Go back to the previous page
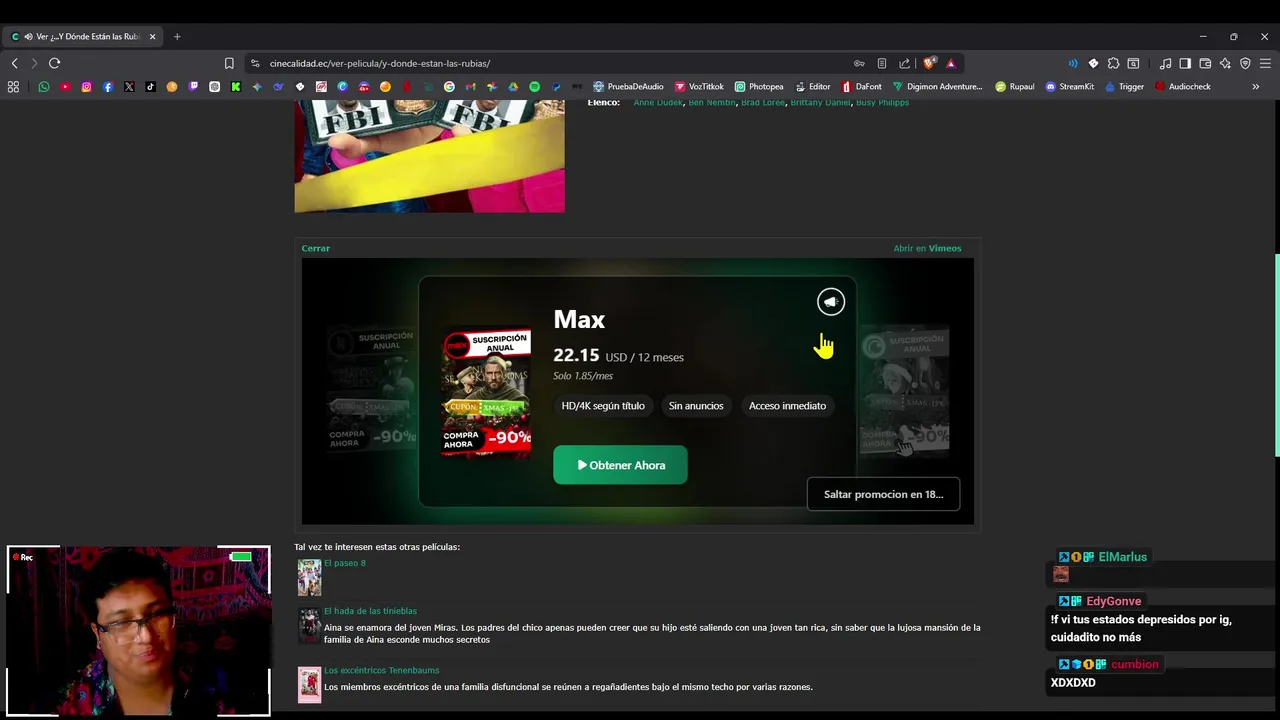Image resolution: width=1280 pixels, height=720 pixels. tap(14, 63)
